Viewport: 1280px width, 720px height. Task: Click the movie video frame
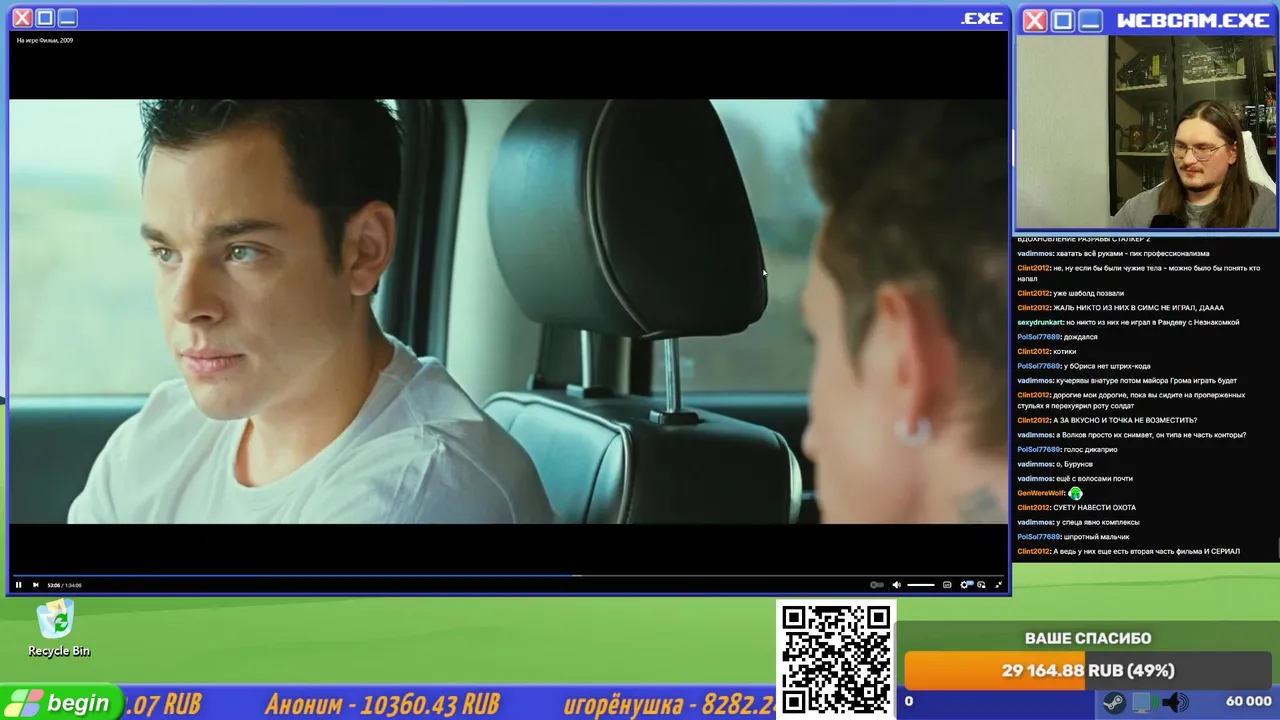tap(508, 310)
